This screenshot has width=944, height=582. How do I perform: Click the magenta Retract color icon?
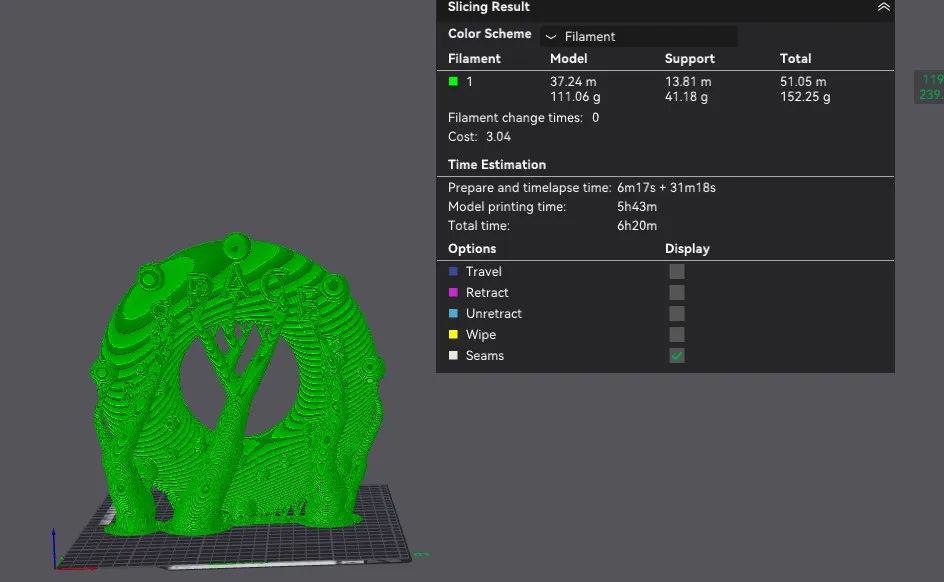[453, 293]
